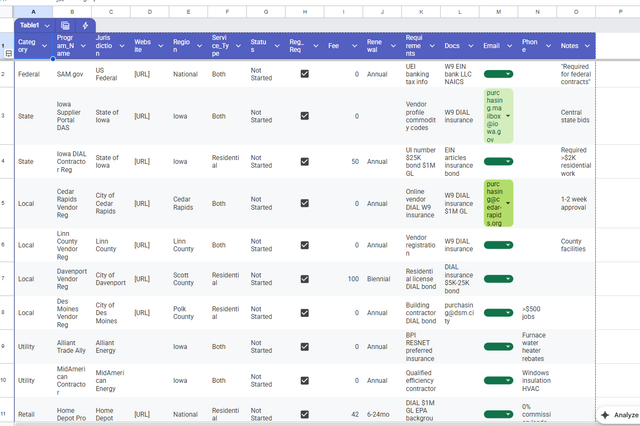Open the [URL] link in Home Depot Pro row
Image resolution: width=640 pixels, height=426 pixels.
(142, 415)
